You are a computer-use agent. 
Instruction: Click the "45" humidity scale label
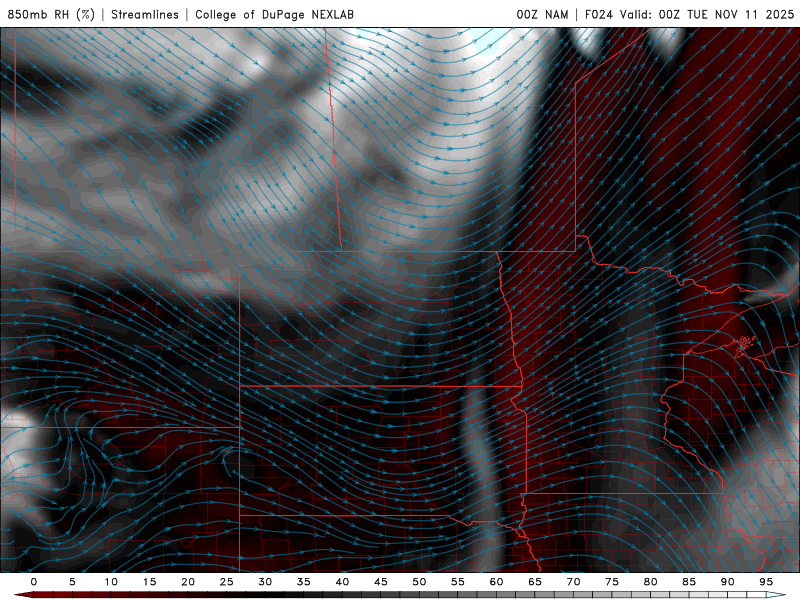click(381, 582)
